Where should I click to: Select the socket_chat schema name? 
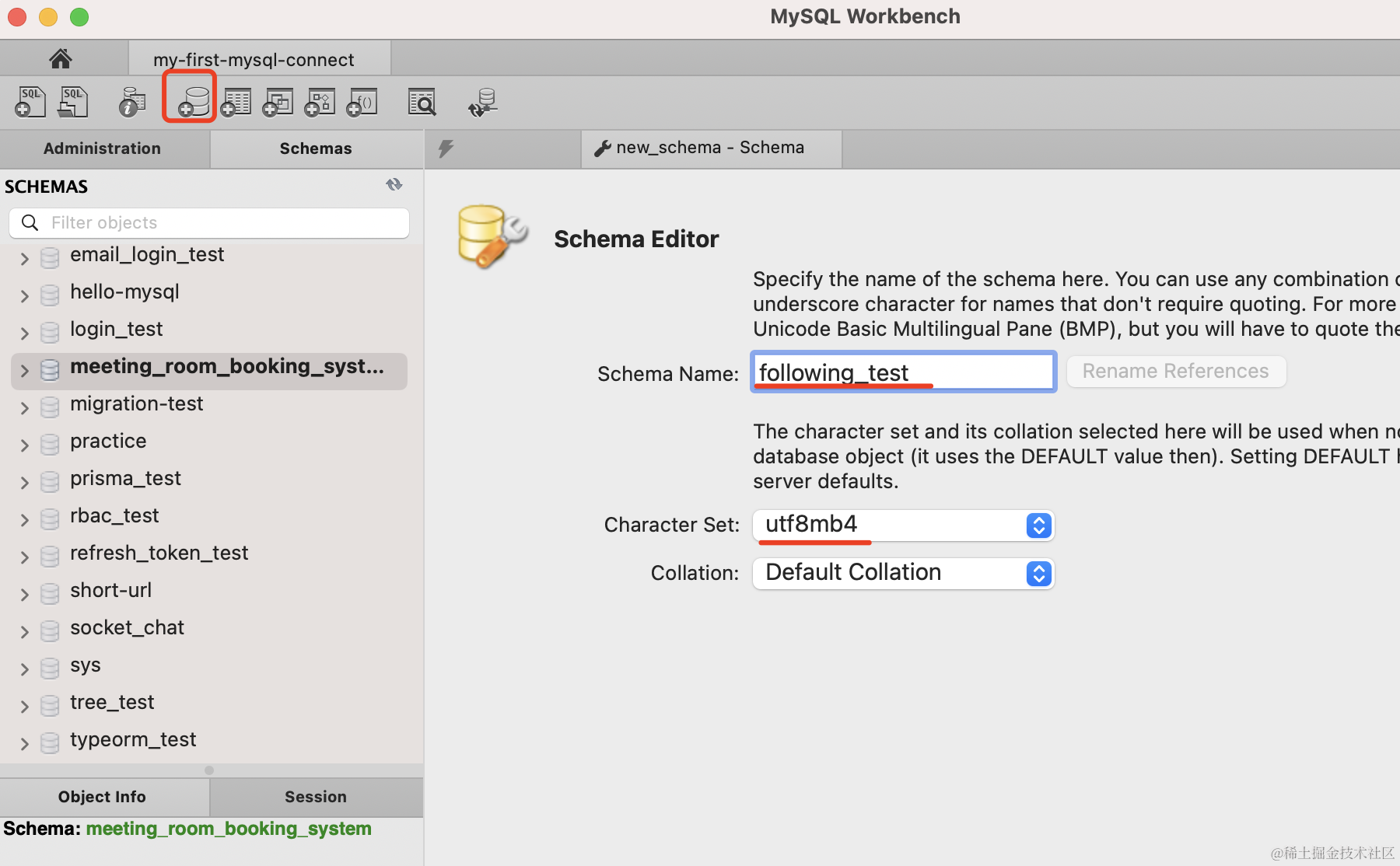[127, 628]
